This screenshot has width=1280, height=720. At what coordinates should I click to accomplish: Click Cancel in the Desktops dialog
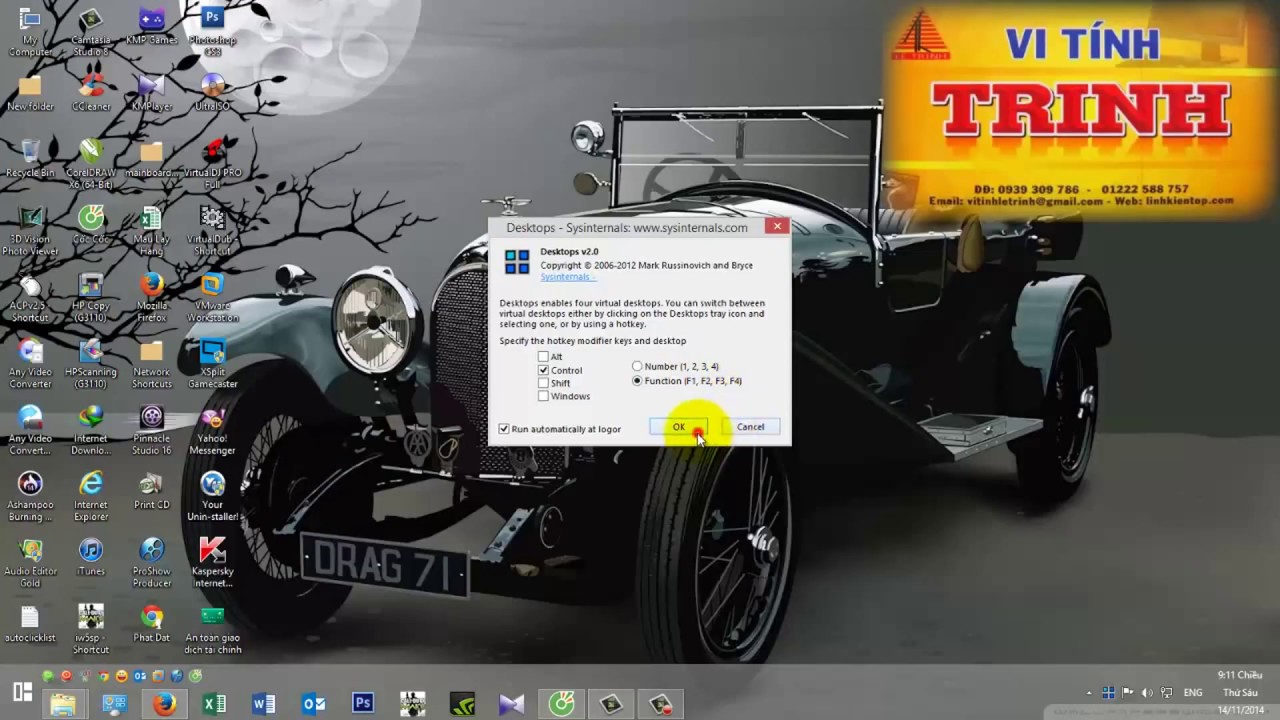(750, 427)
